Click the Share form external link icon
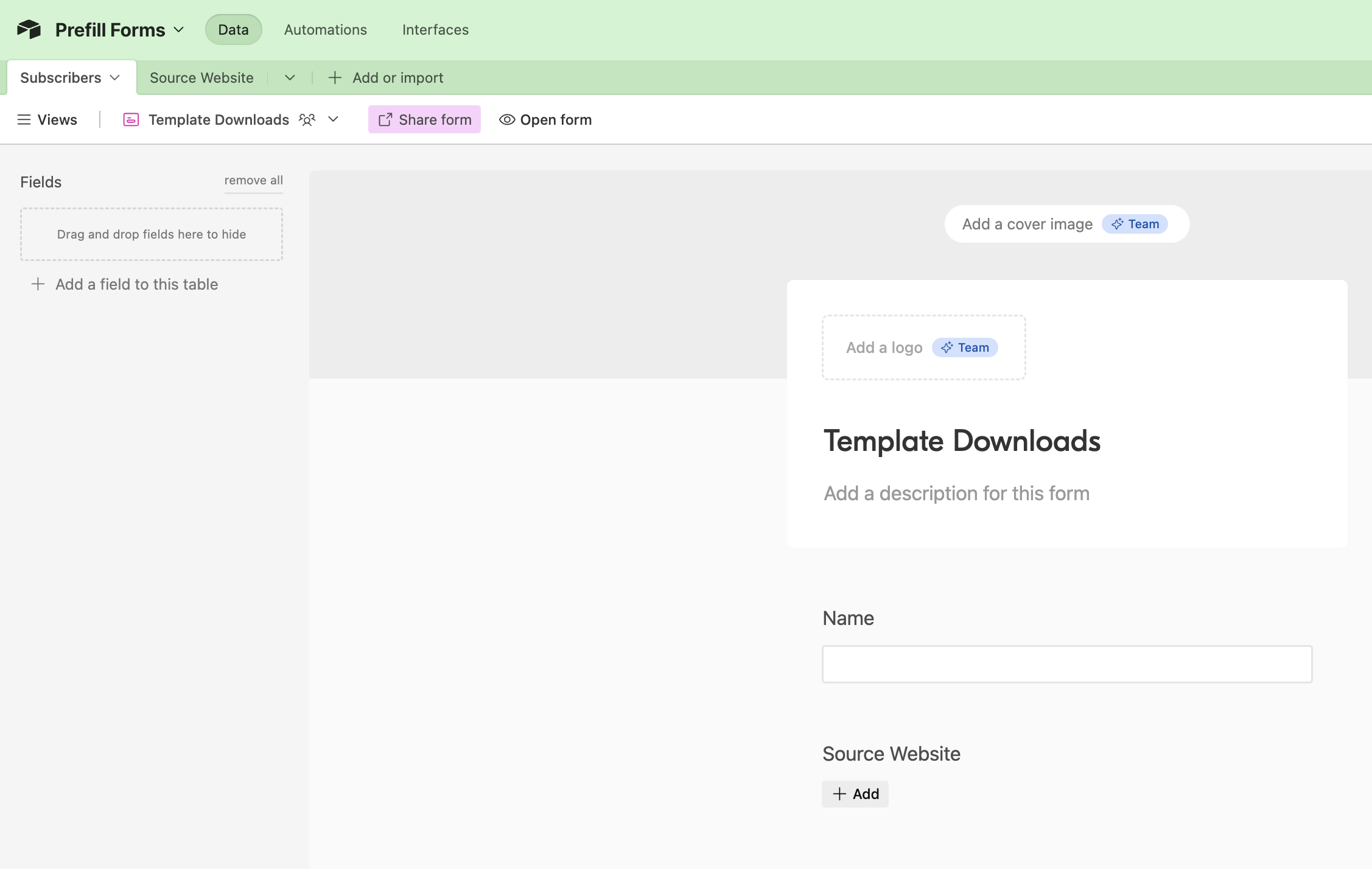 tap(385, 120)
